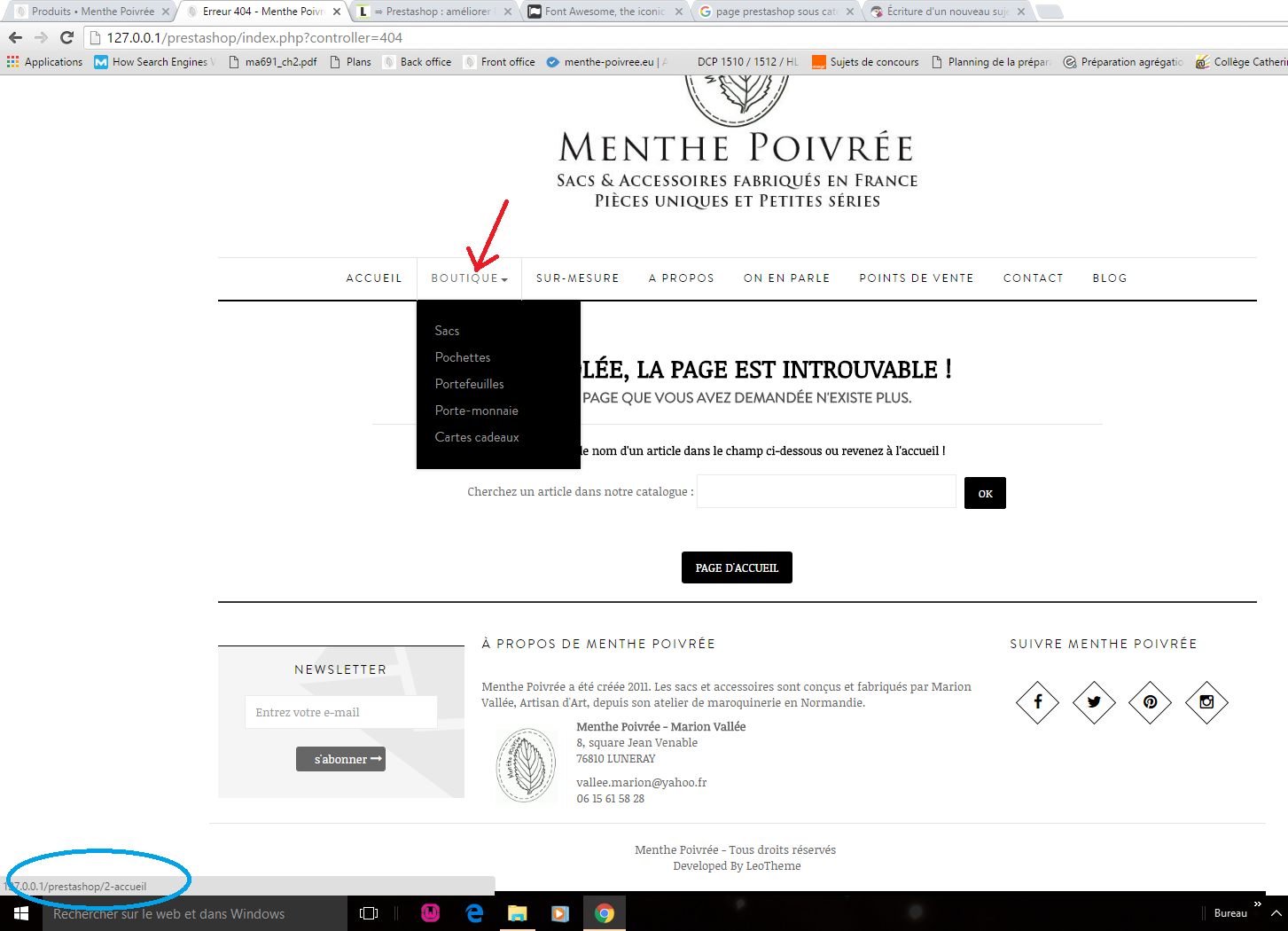The width and height of the screenshot is (1288, 931).
Task: Open the Plans bookmark
Action: click(350, 62)
